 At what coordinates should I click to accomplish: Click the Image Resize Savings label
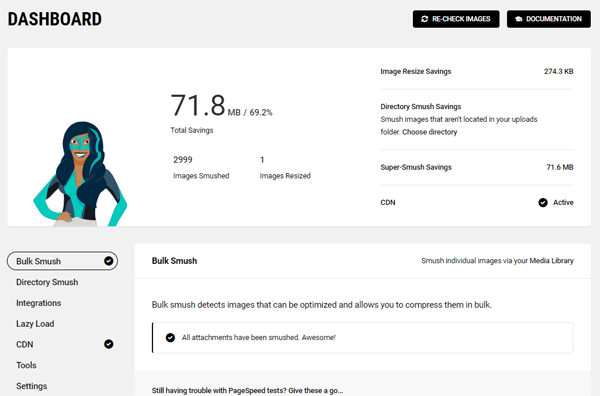coord(416,71)
